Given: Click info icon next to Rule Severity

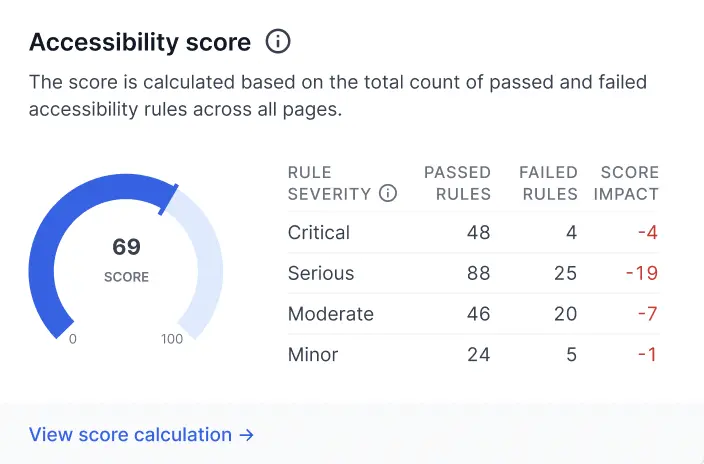Looking at the screenshot, I should [388, 194].
